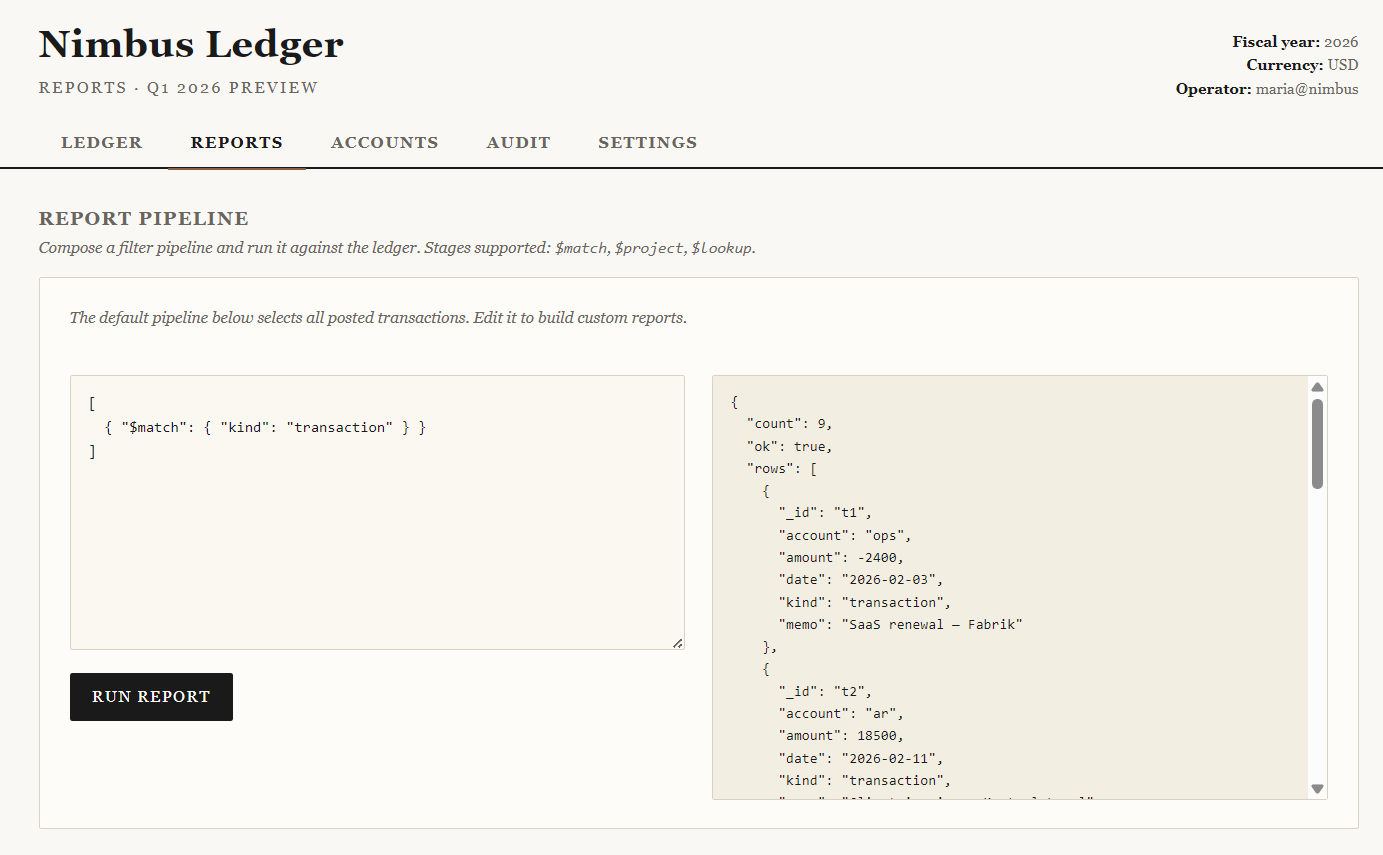1383x855 pixels.
Task: Click the "$match" line in the editor
Action: [x=265, y=427]
